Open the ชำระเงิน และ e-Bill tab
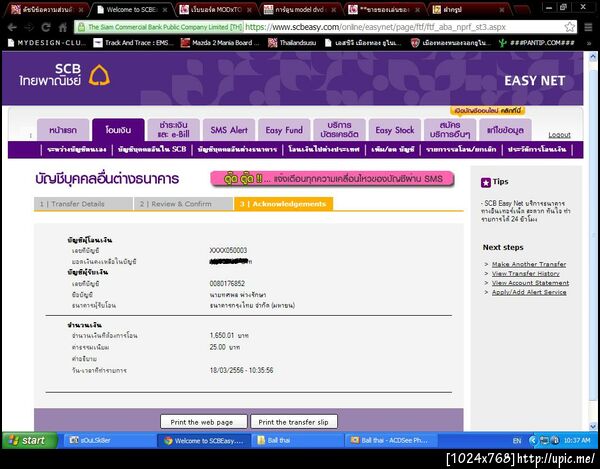Screen dimensions: 600x469 (174, 130)
